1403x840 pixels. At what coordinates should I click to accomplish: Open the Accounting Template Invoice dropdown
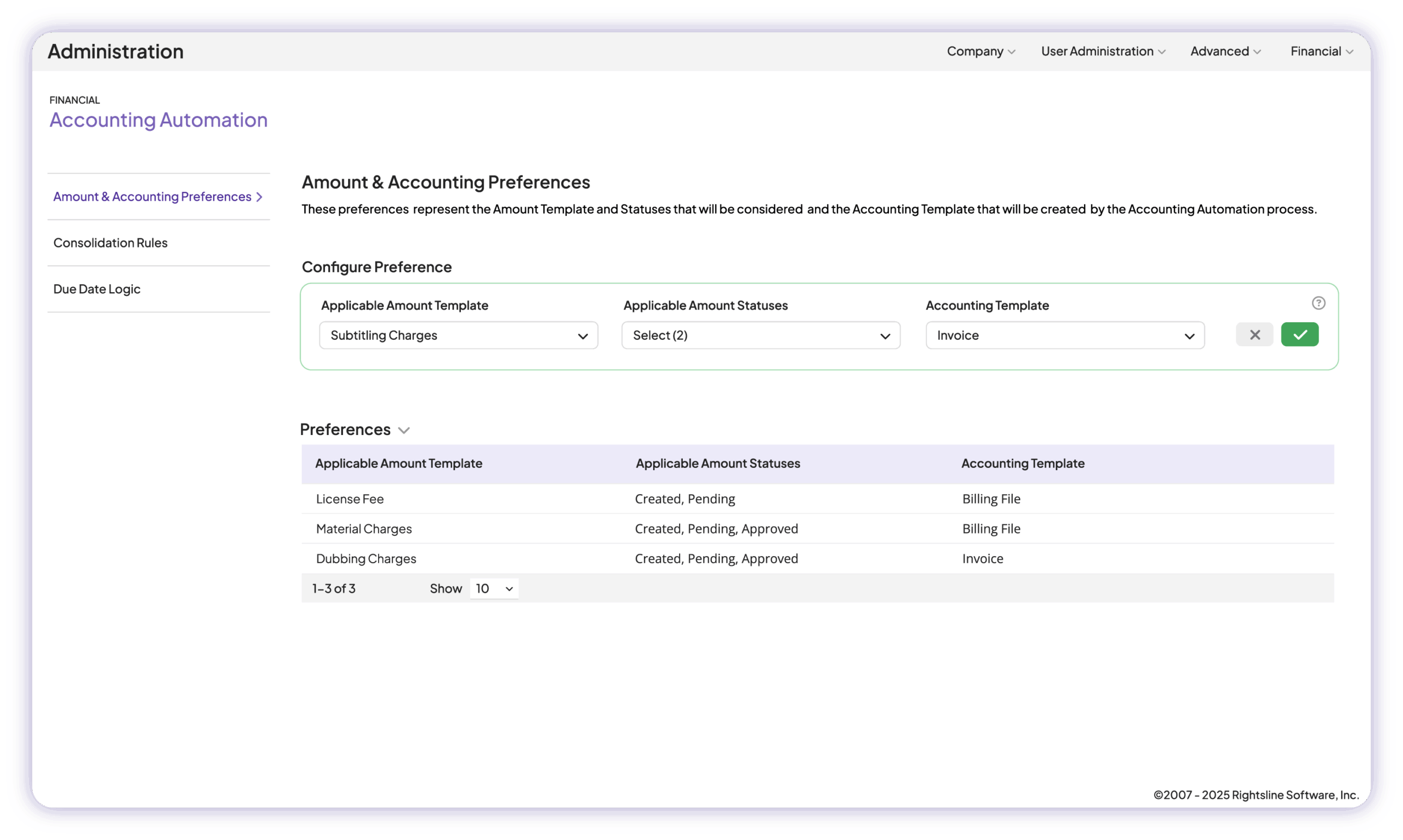click(x=1064, y=335)
